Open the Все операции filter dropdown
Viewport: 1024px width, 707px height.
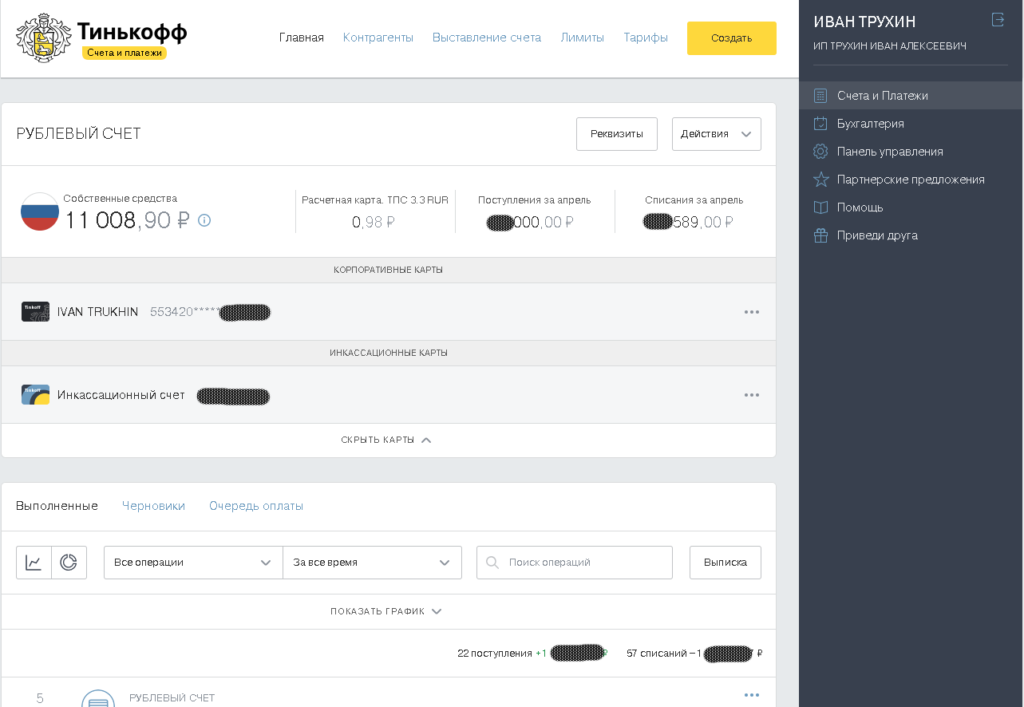[193, 562]
